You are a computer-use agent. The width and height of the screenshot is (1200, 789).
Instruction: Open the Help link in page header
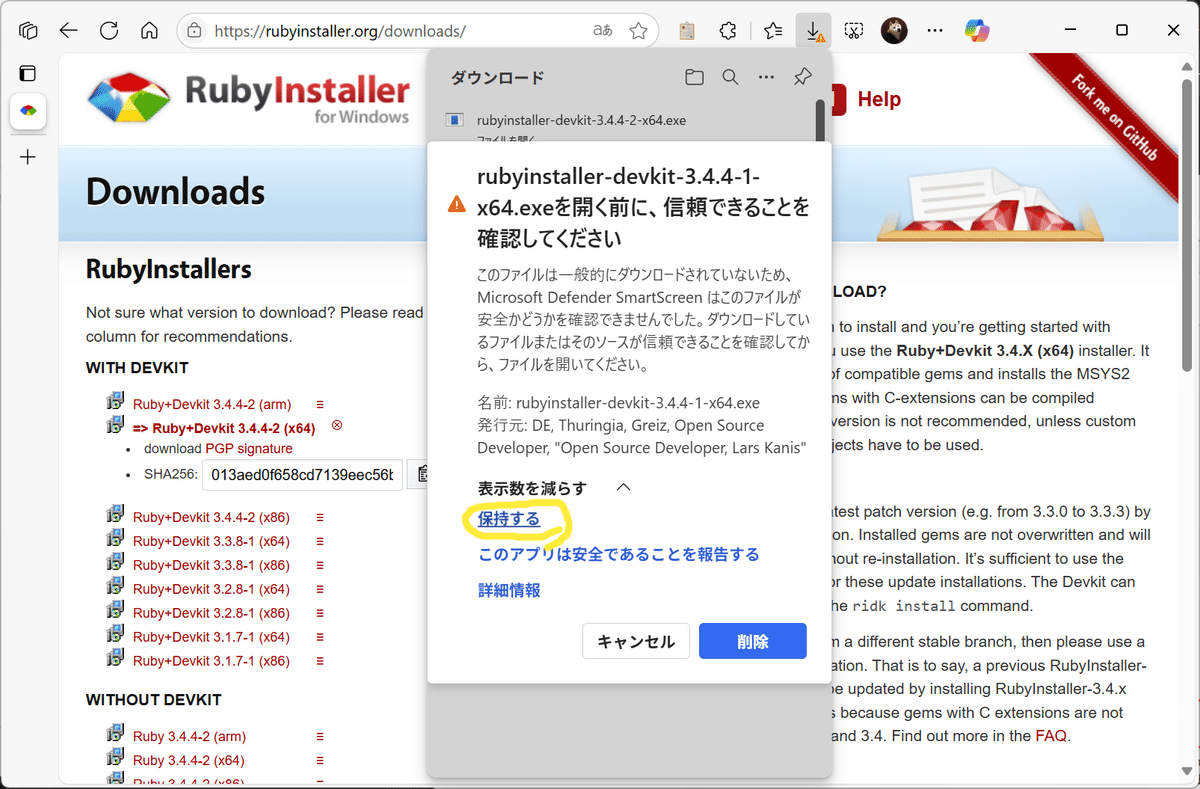879,99
